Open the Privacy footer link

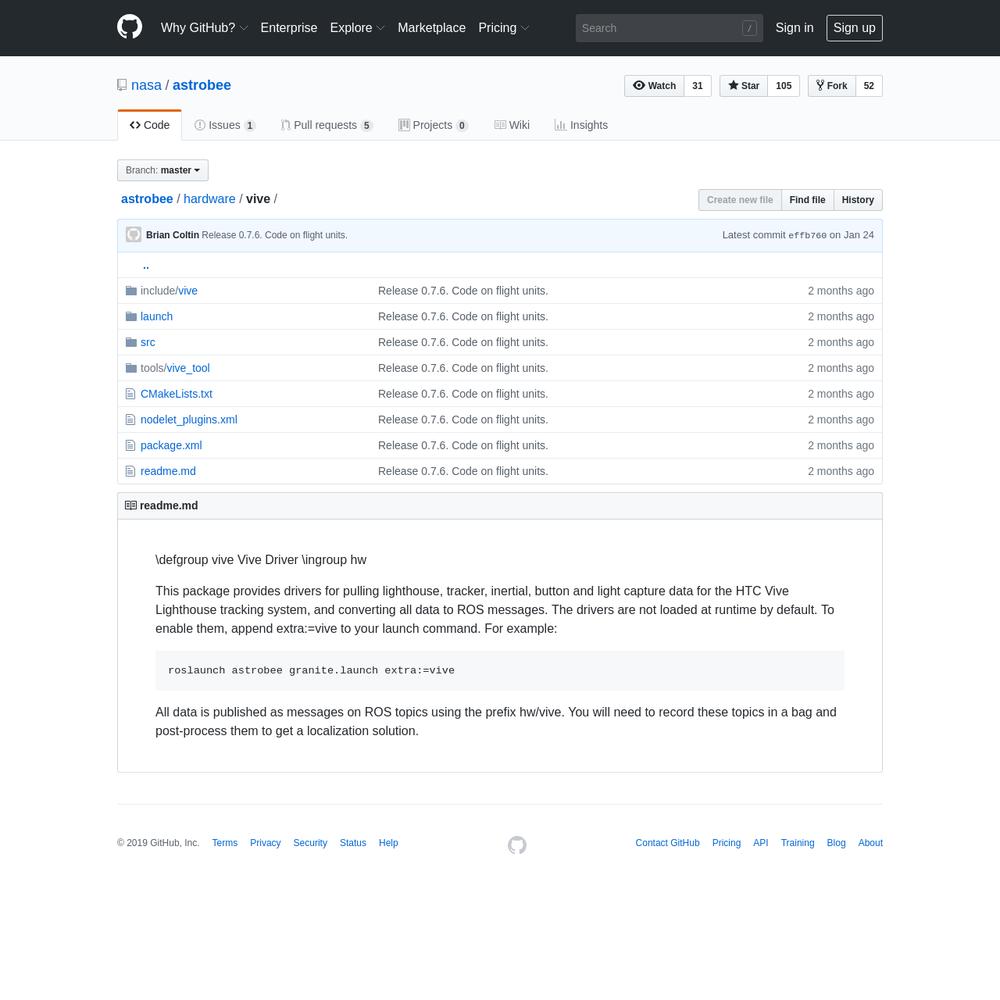[x=265, y=843]
